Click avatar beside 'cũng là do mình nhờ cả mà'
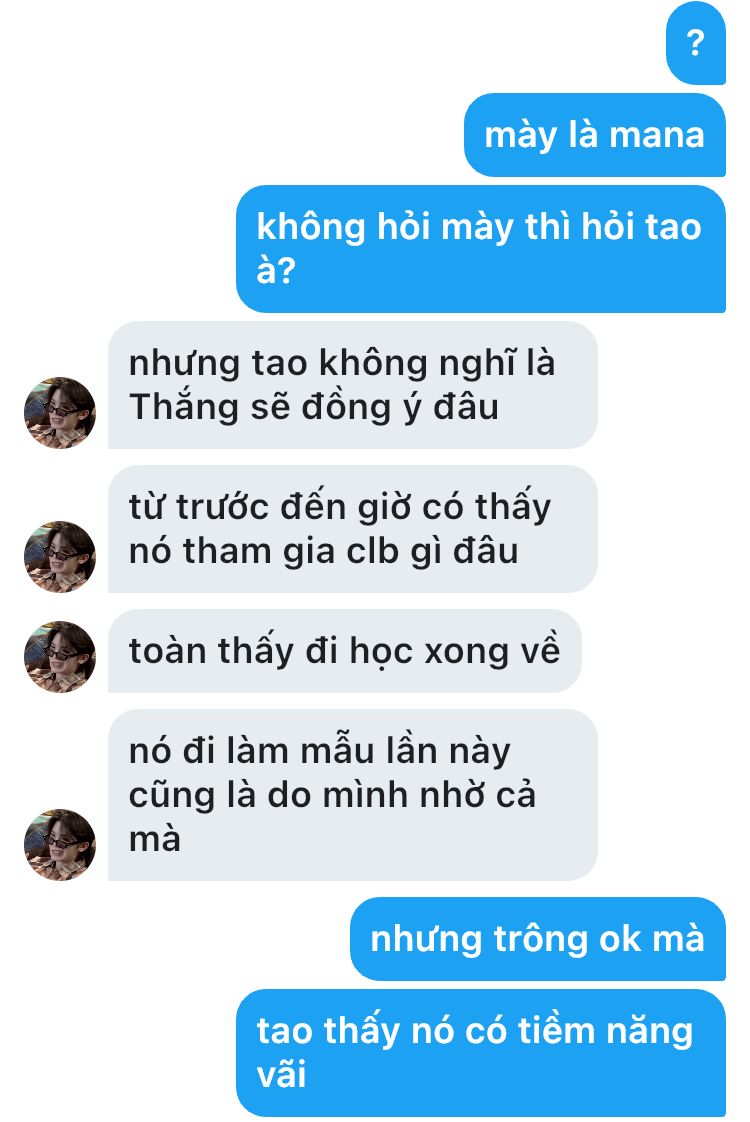This screenshot has height=1122, width=750. click(x=60, y=844)
